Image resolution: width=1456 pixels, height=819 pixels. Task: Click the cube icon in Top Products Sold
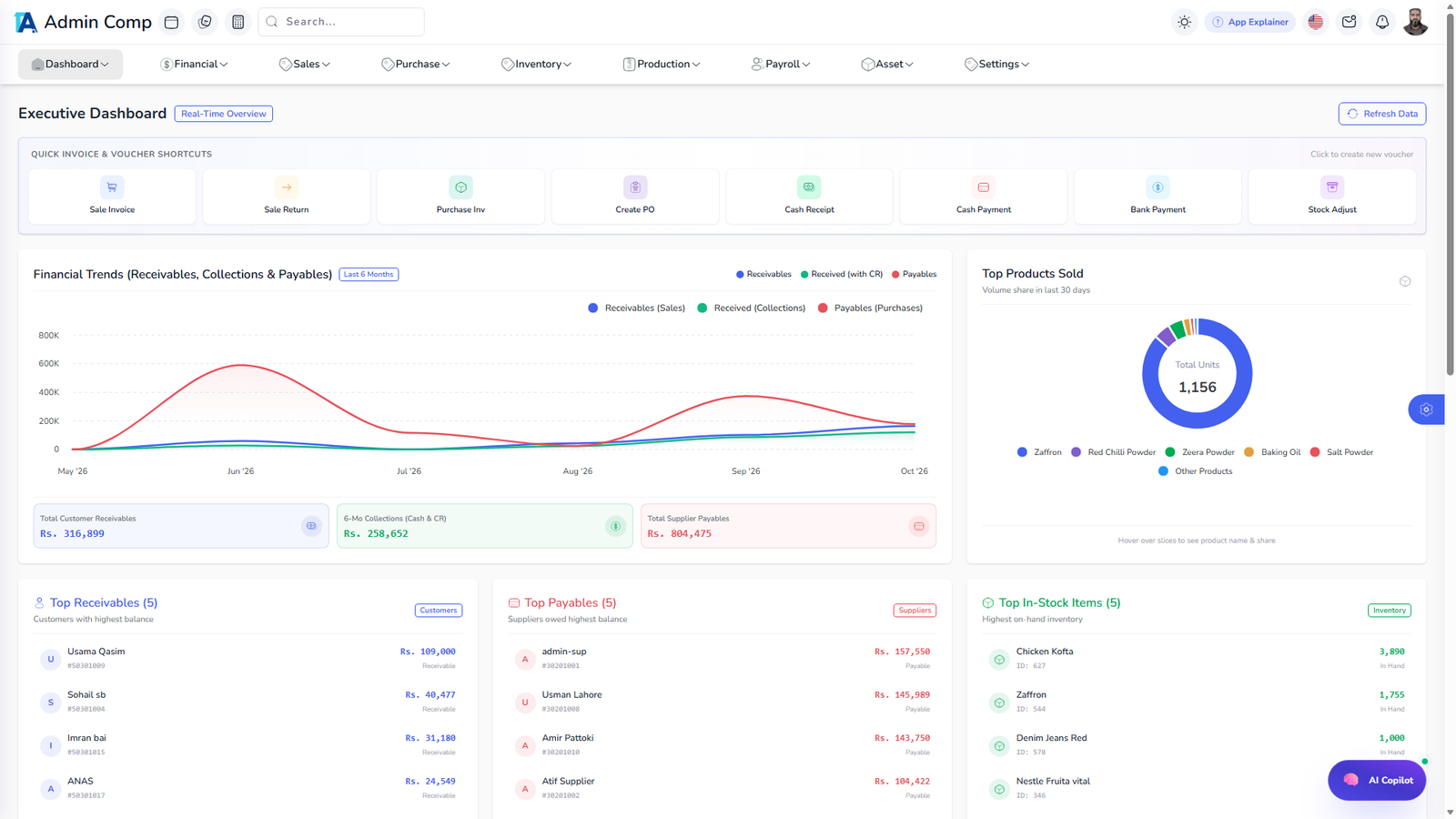pos(1405,281)
